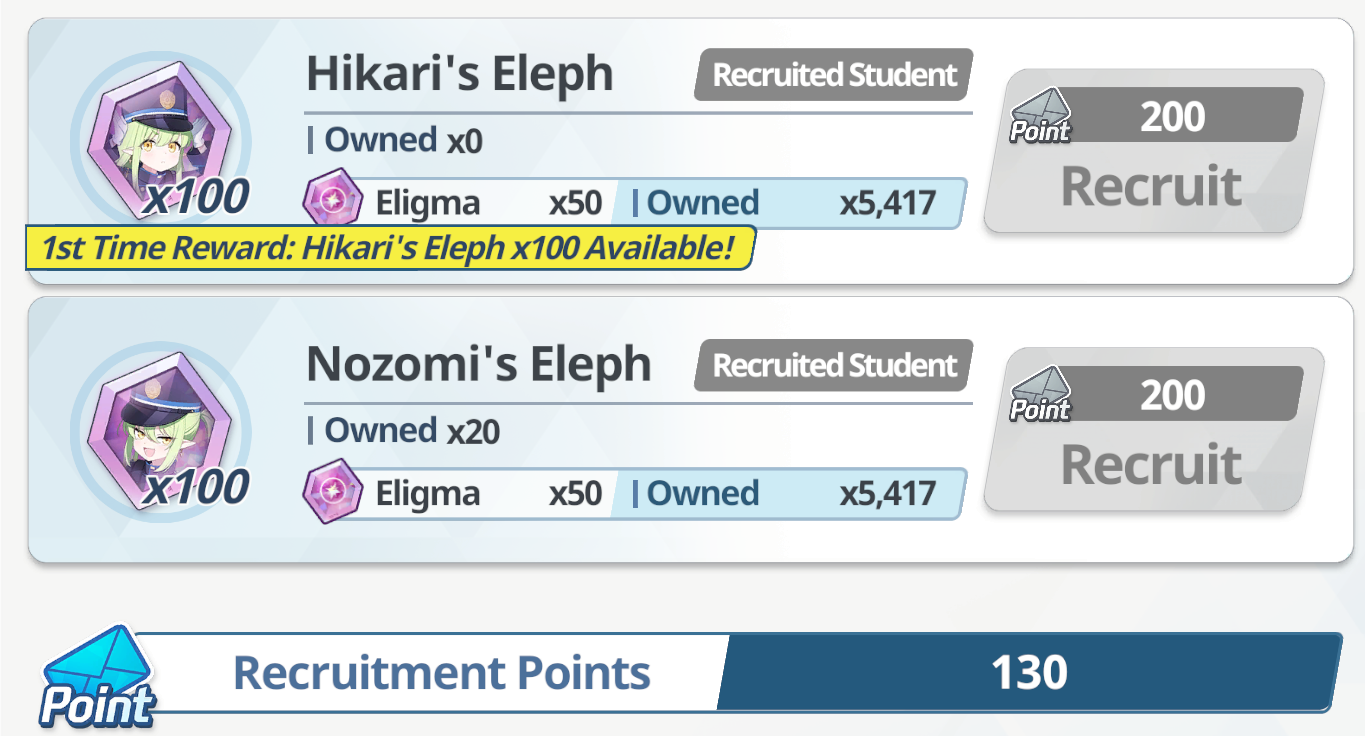This screenshot has height=736, width=1365.
Task: Tap Recruited Student tag on Nozomi's Eleph
Action: point(834,365)
